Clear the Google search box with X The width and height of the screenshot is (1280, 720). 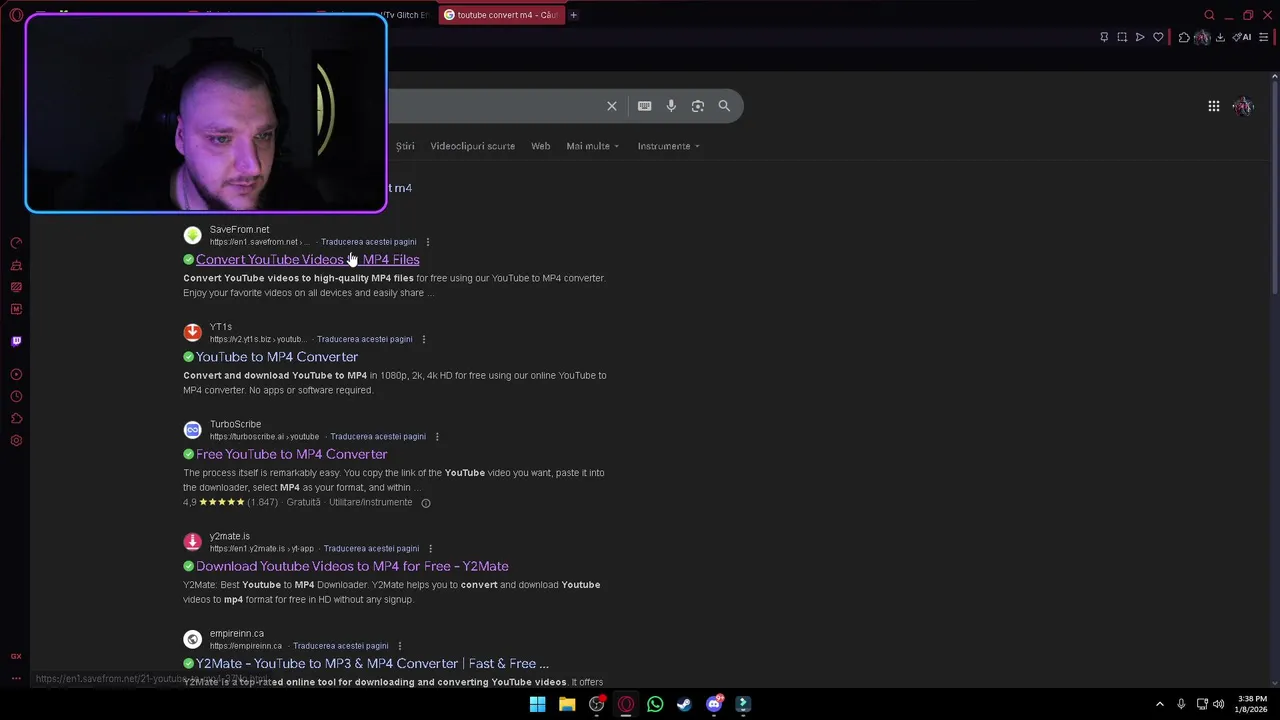pyautogui.click(x=612, y=106)
